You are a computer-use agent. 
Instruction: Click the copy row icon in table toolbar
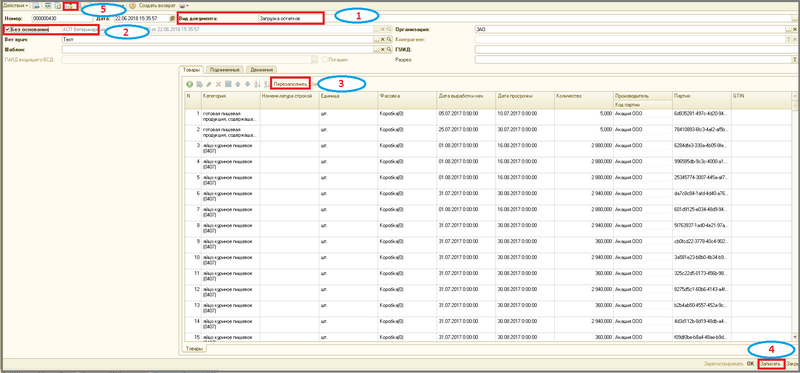(x=199, y=84)
